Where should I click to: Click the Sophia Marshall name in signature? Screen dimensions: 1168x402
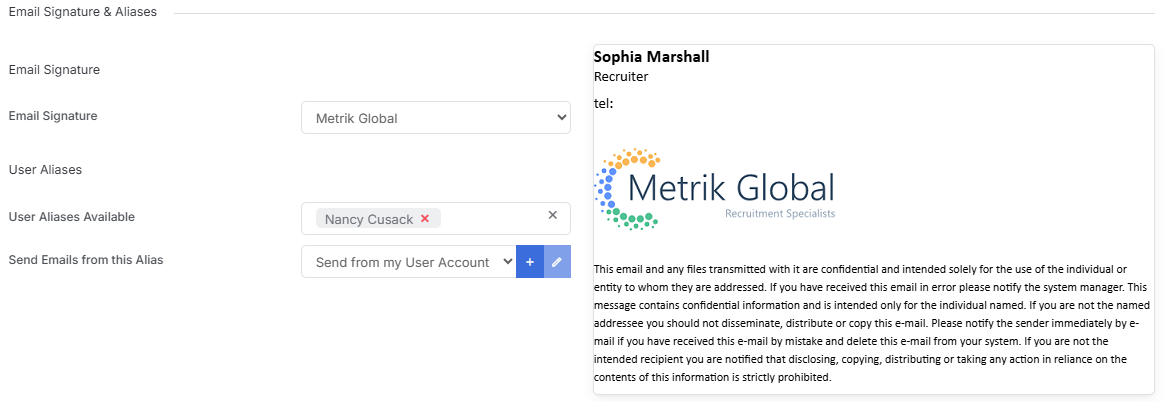651,57
